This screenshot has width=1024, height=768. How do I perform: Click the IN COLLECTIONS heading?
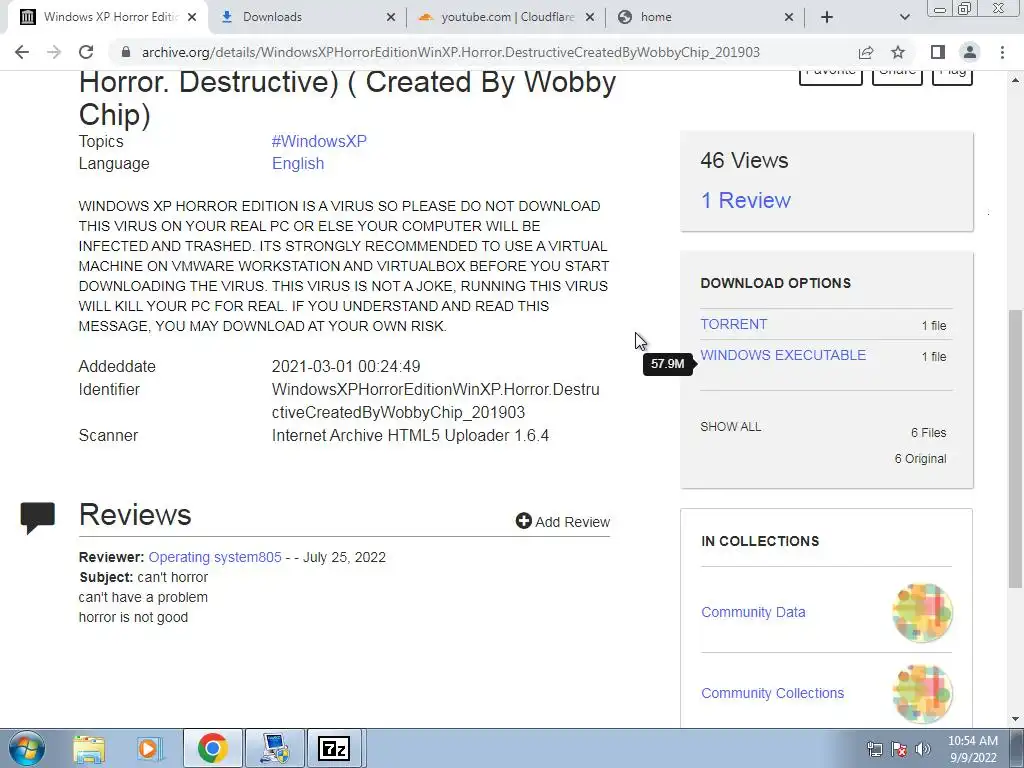[x=760, y=541]
